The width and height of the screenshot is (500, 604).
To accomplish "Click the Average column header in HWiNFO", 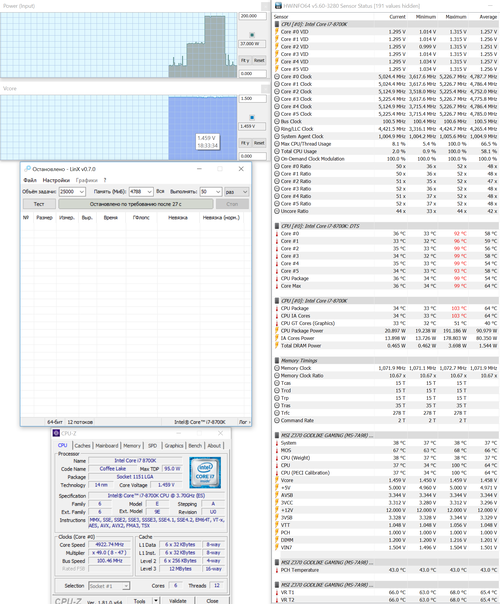I will [x=488, y=17].
